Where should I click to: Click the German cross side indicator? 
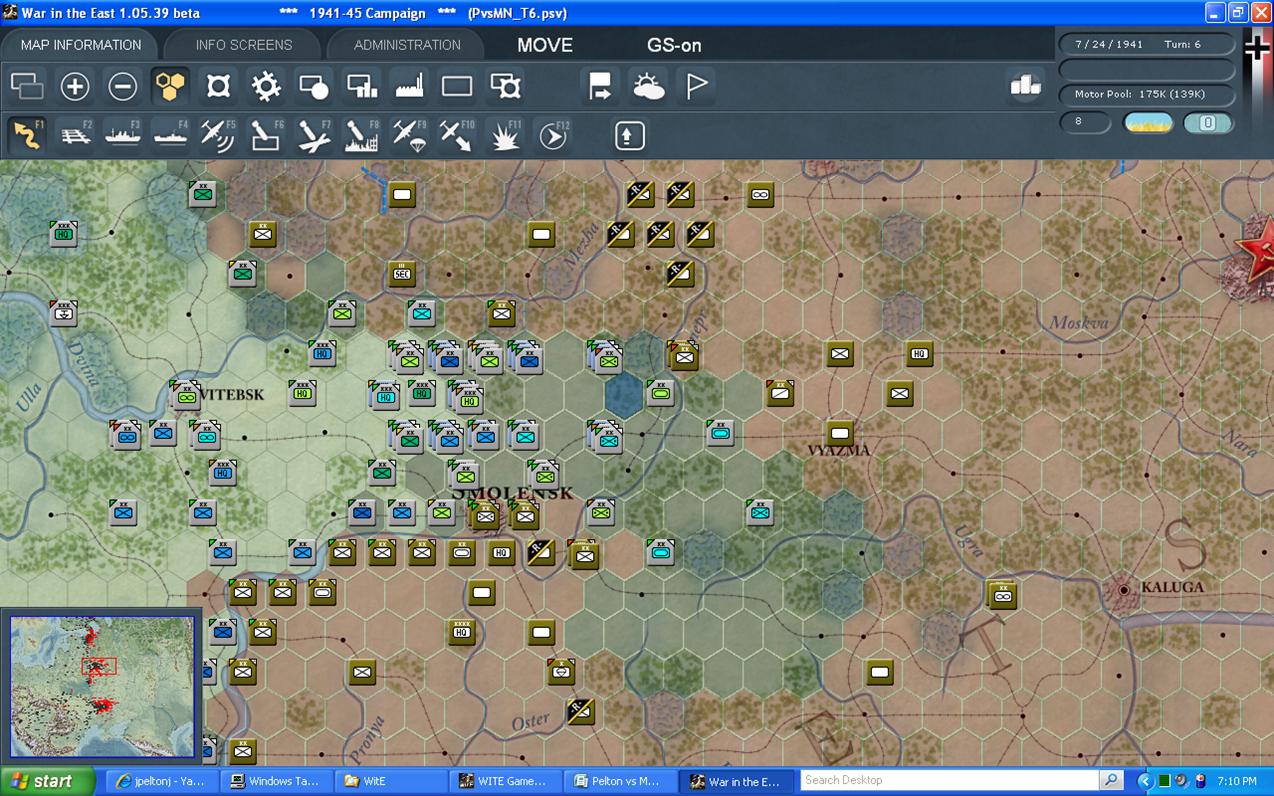click(1256, 48)
